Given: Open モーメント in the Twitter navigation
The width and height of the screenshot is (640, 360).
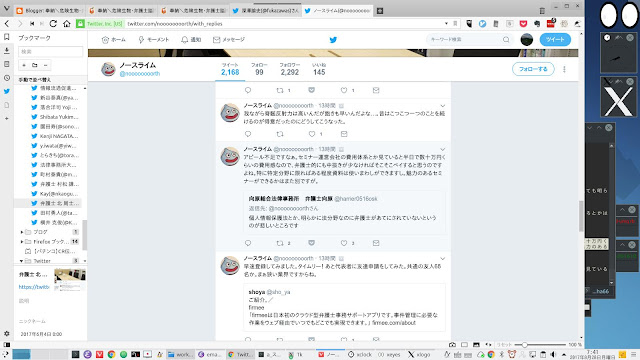Looking at the screenshot, I should pyautogui.click(x=153, y=40).
